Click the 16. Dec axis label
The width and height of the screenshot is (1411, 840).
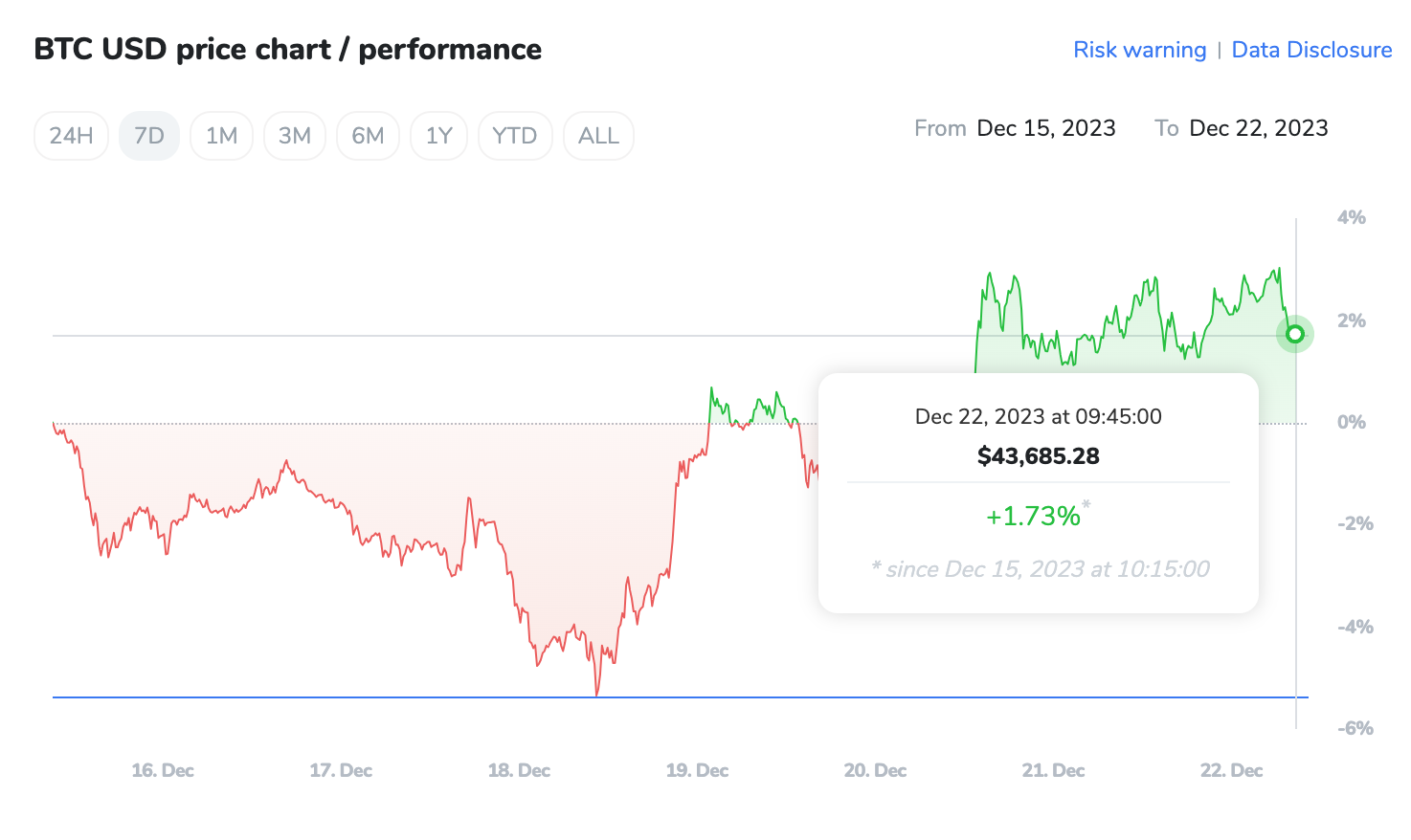(x=163, y=770)
